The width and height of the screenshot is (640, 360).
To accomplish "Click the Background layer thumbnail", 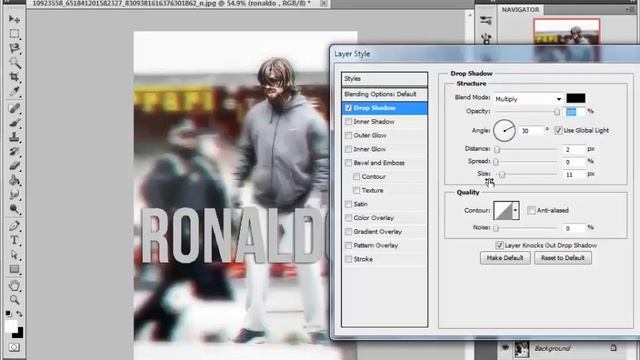I will [x=522, y=349].
